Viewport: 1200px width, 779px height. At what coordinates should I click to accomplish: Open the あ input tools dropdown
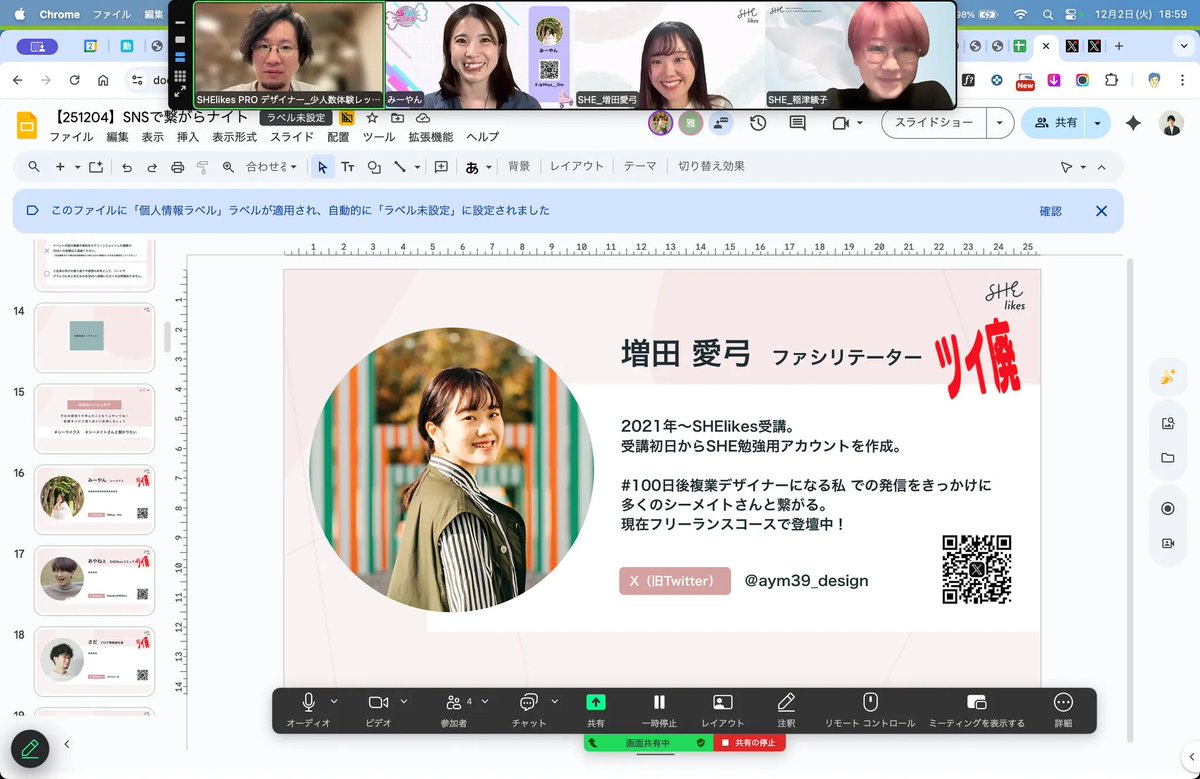pos(478,167)
